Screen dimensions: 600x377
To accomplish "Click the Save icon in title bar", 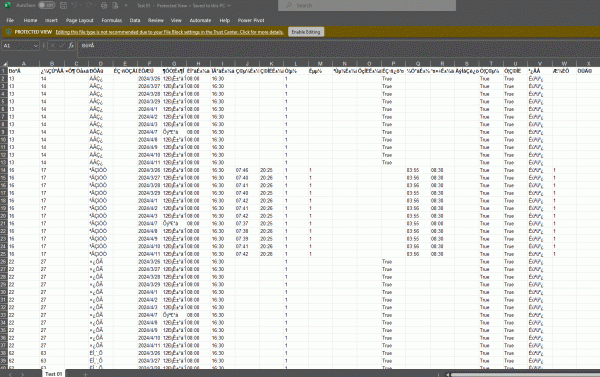I will coord(64,5).
